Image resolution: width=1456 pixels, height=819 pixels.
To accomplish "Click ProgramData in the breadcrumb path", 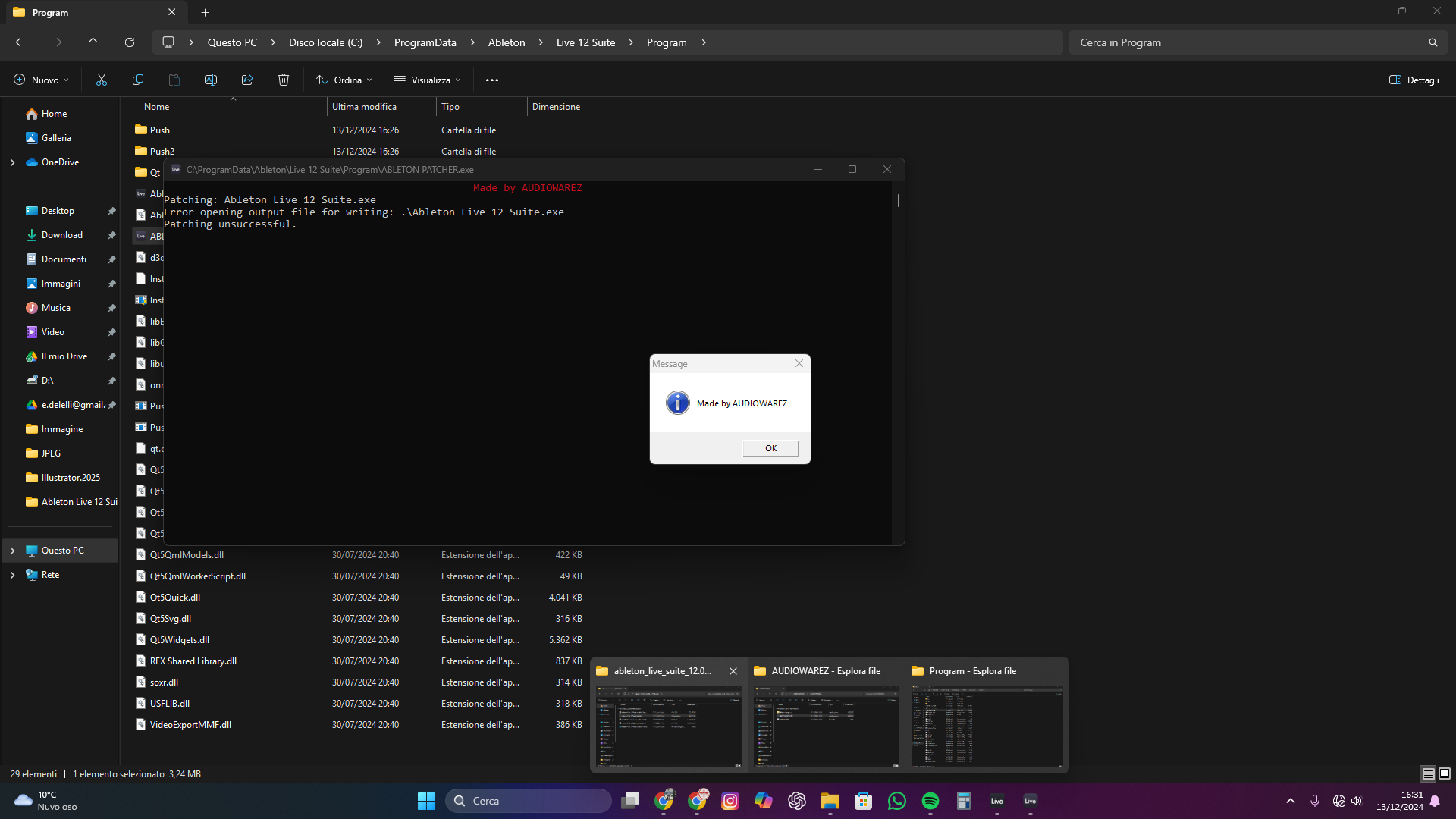I will 425,42.
